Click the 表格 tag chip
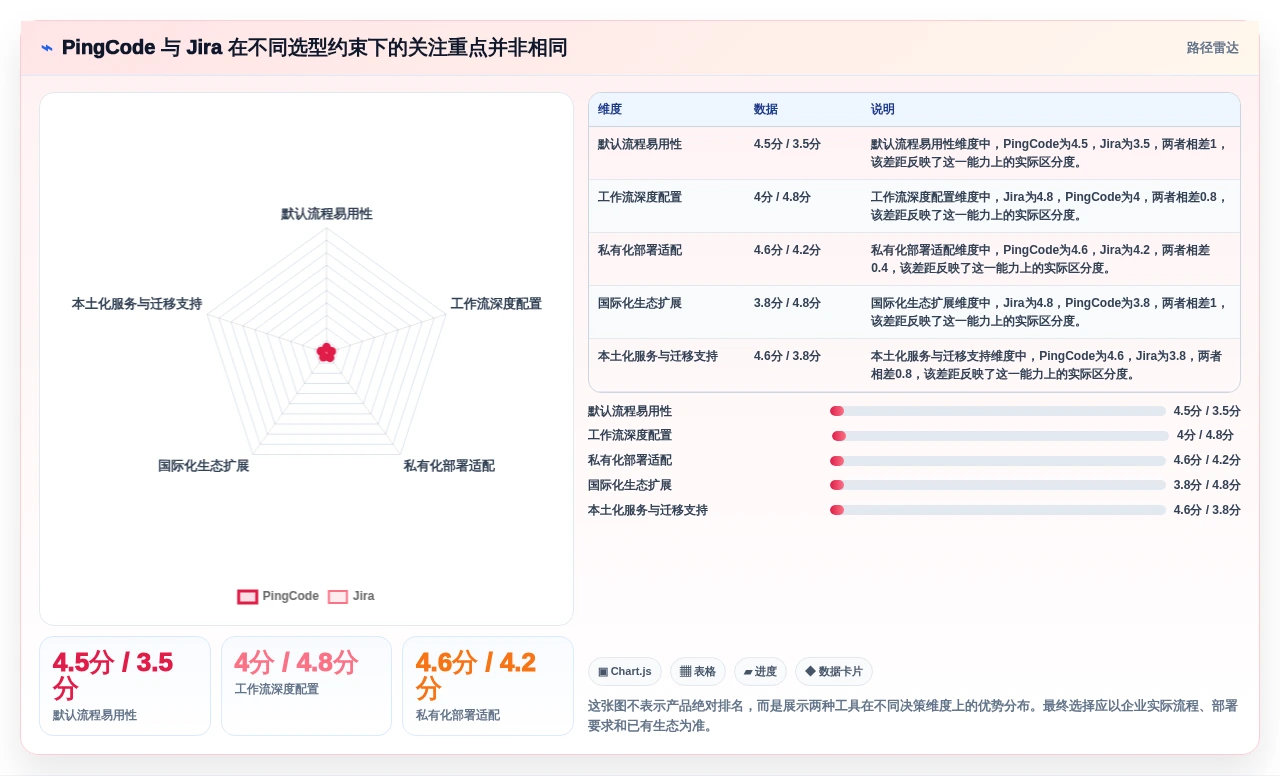Screen dimensions: 1280x776 [x=698, y=672]
